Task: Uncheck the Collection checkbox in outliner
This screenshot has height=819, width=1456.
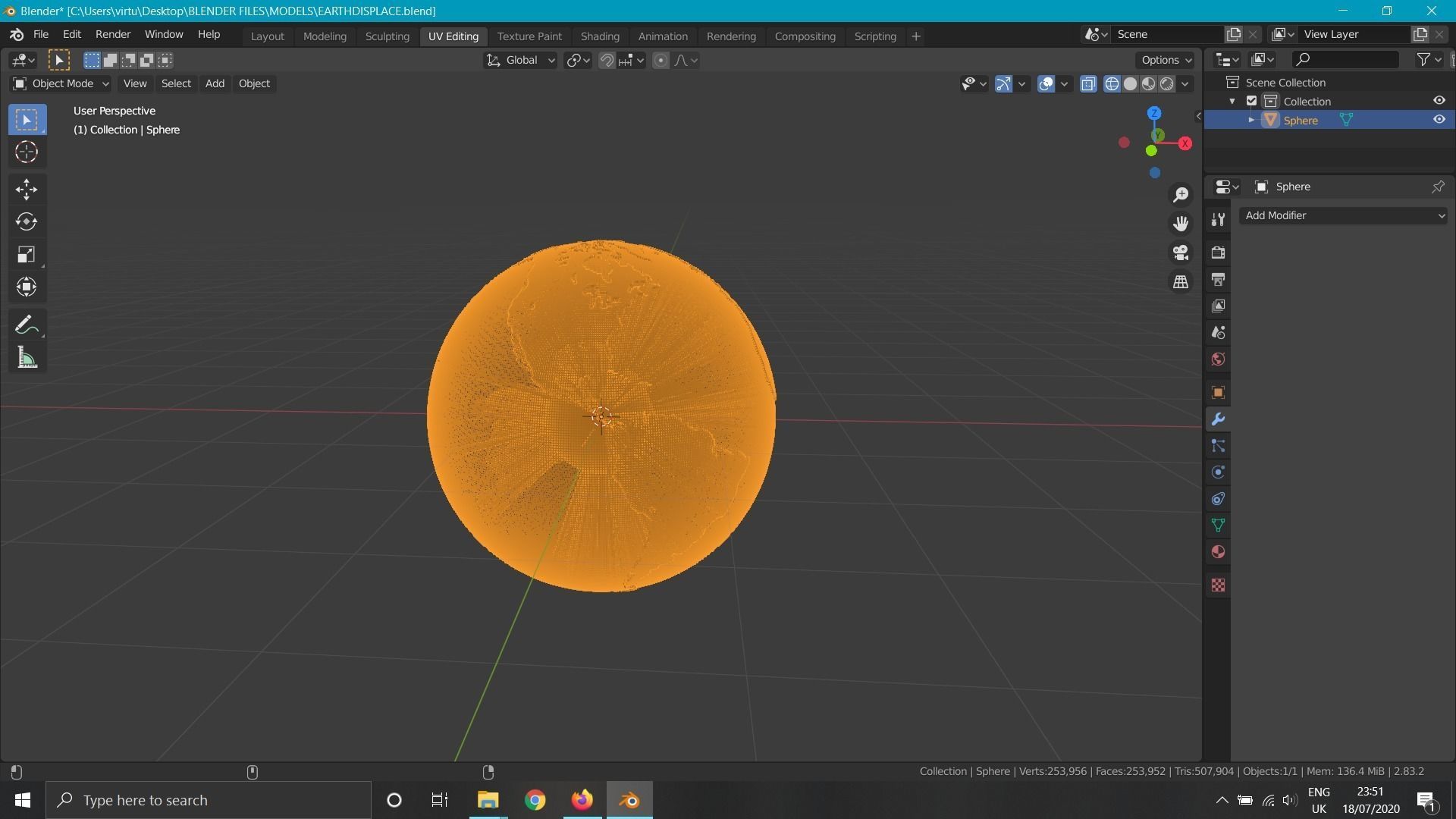Action: [x=1252, y=101]
